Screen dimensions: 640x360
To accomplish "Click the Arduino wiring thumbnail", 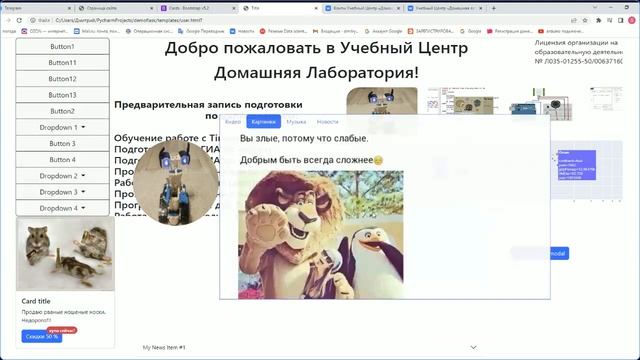I will (x=541, y=104).
